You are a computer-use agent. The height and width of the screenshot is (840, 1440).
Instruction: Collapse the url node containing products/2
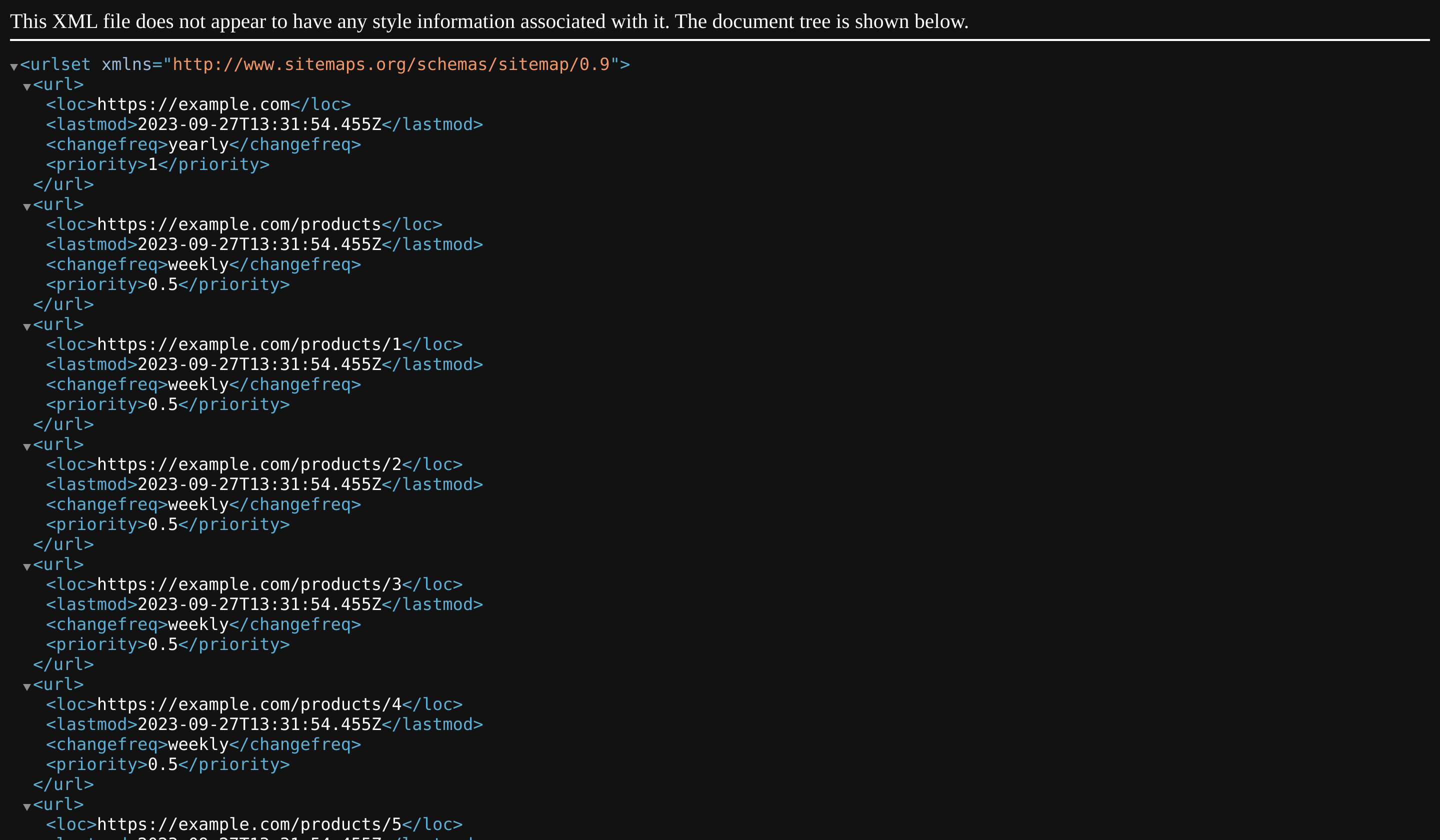pos(27,447)
